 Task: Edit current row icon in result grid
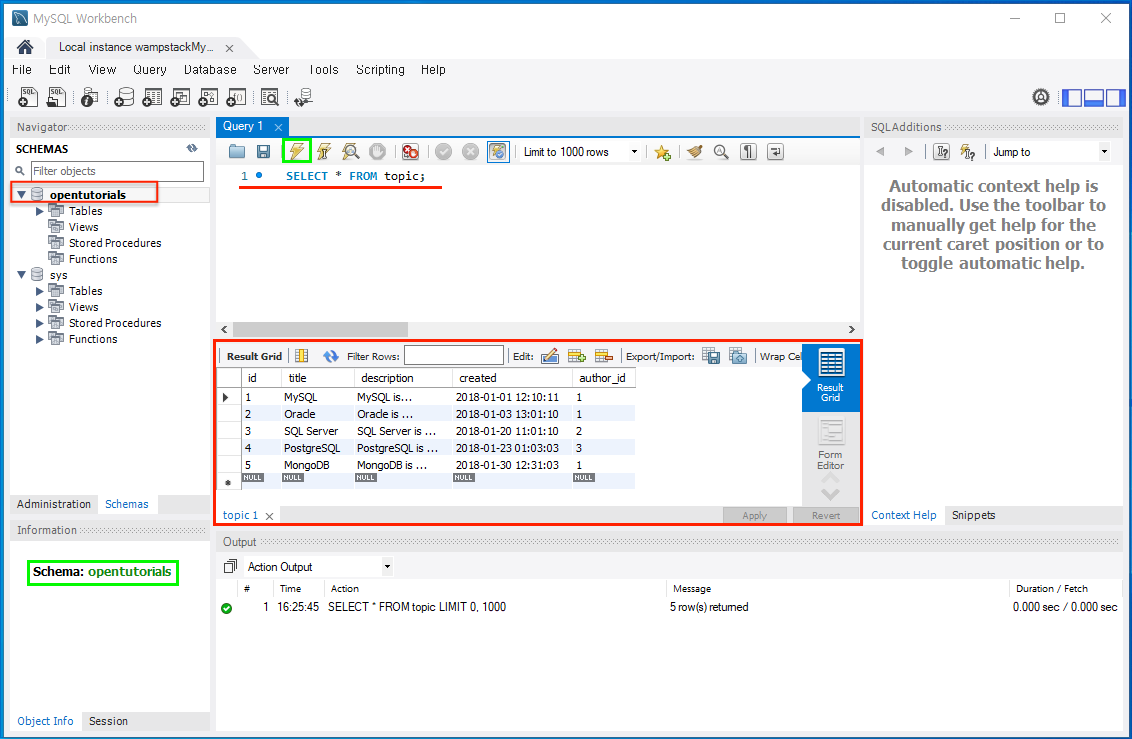pos(550,356)
